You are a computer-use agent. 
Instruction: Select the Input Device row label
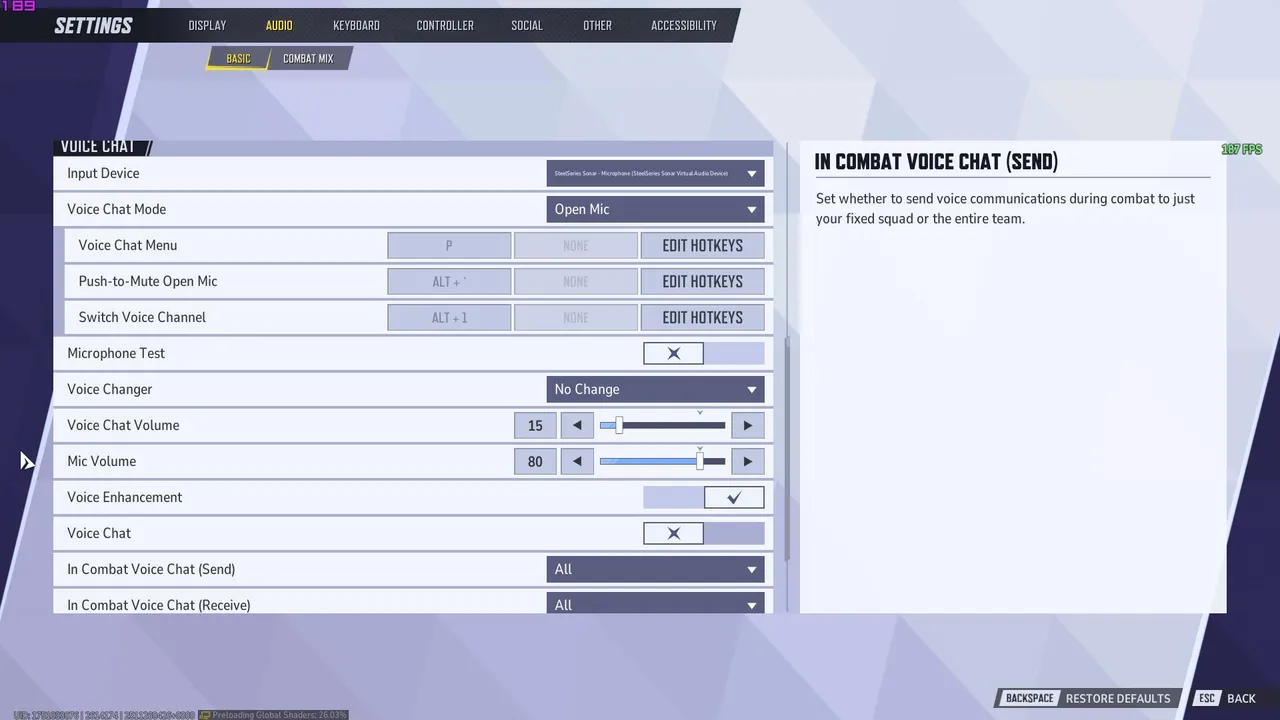coord(103,173)
